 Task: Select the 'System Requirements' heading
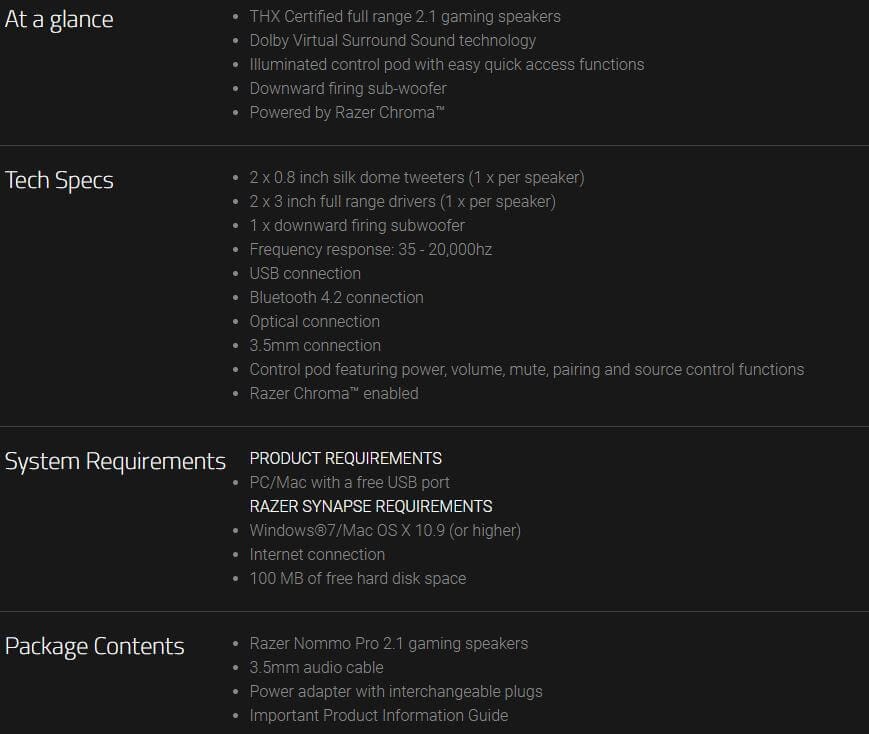(115, 461)
